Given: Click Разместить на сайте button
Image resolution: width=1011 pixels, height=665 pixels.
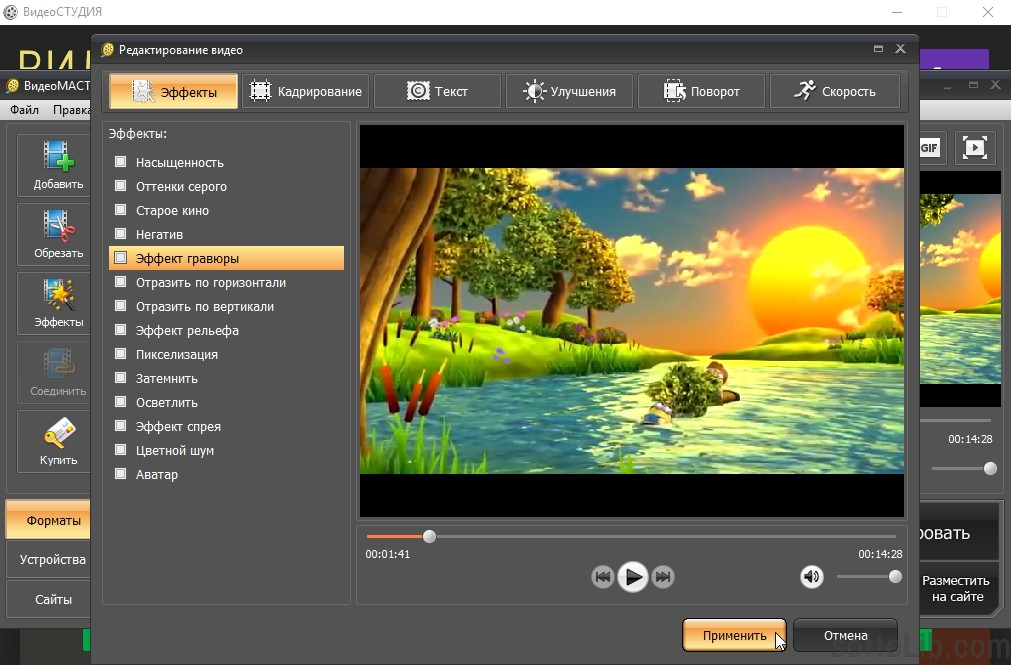Looking at the screenshot, I should pyautogui.click(x=957, y=588).
